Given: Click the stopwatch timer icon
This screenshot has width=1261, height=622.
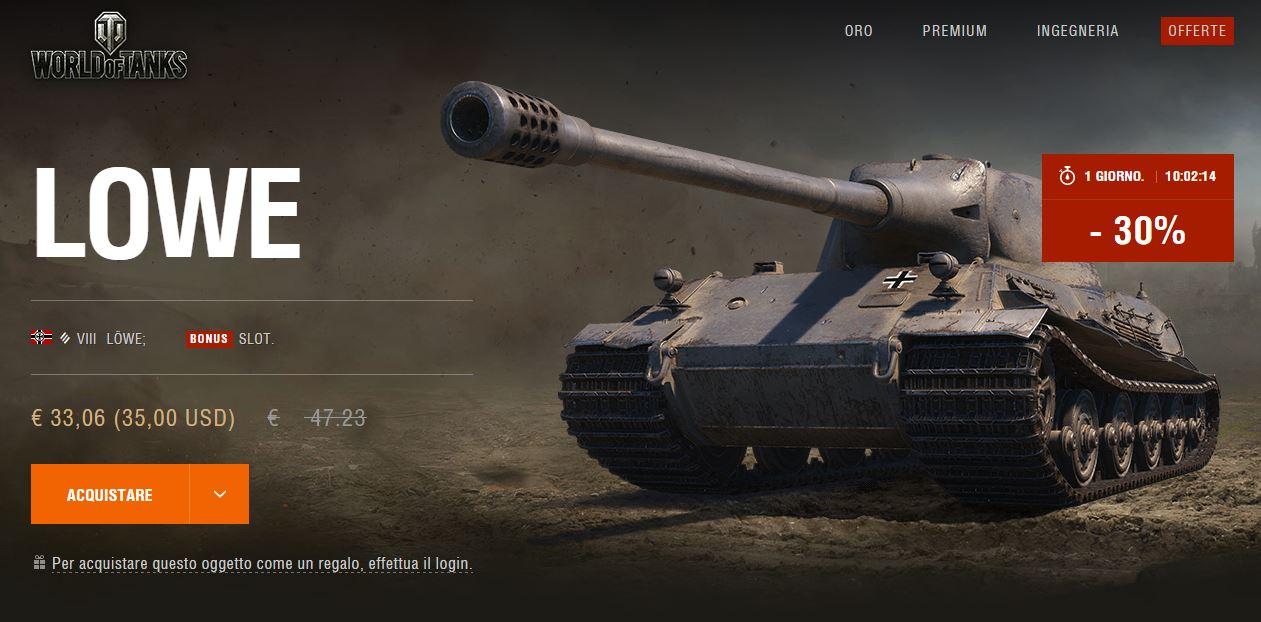Looking at the screenshot, I should pos(1068,176).
